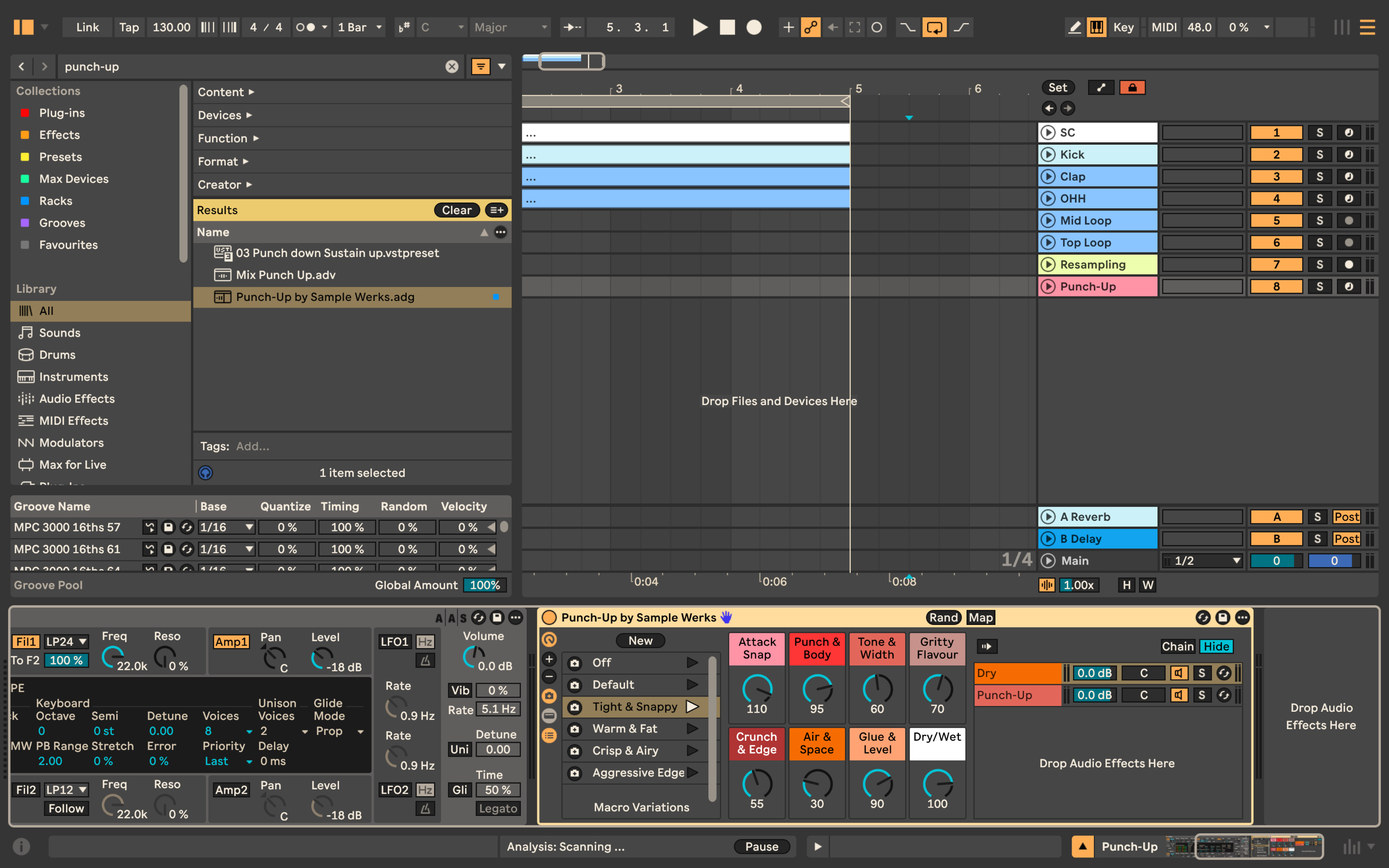Clear the browser search with the X icon
The image size is (1389, 868).
[x=452, y=67]
